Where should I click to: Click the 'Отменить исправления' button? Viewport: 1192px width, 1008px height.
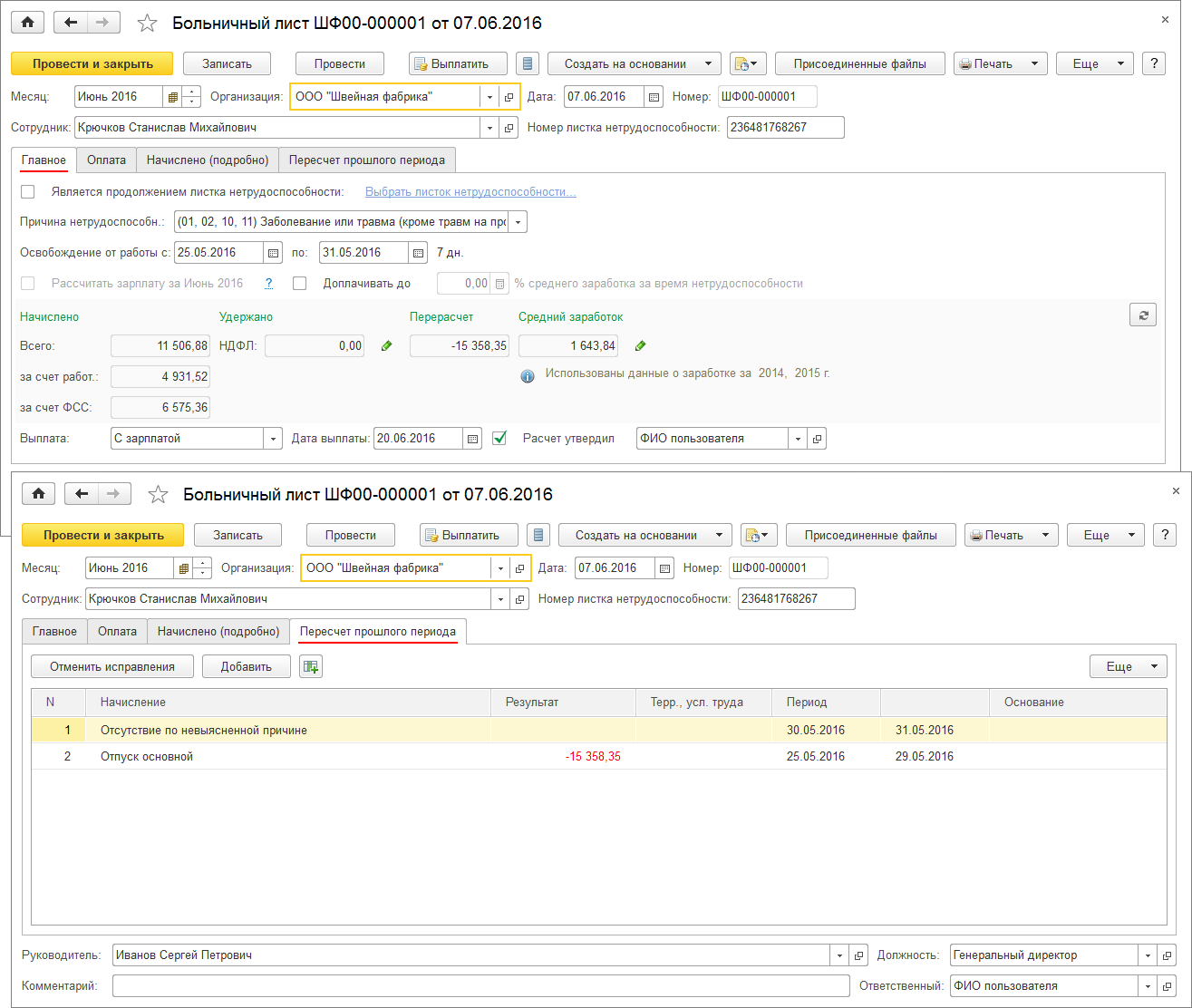(x=112, y=666)
